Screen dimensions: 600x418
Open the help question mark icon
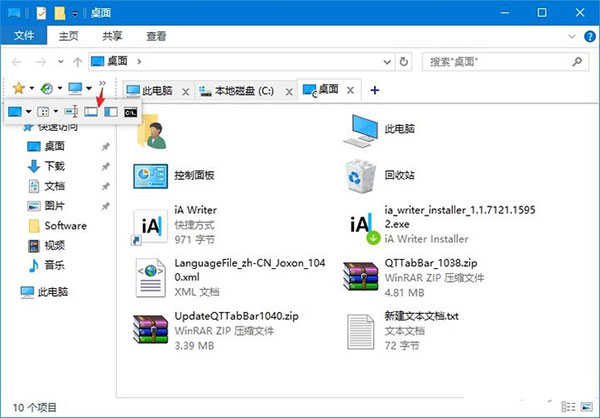point(589,36)
